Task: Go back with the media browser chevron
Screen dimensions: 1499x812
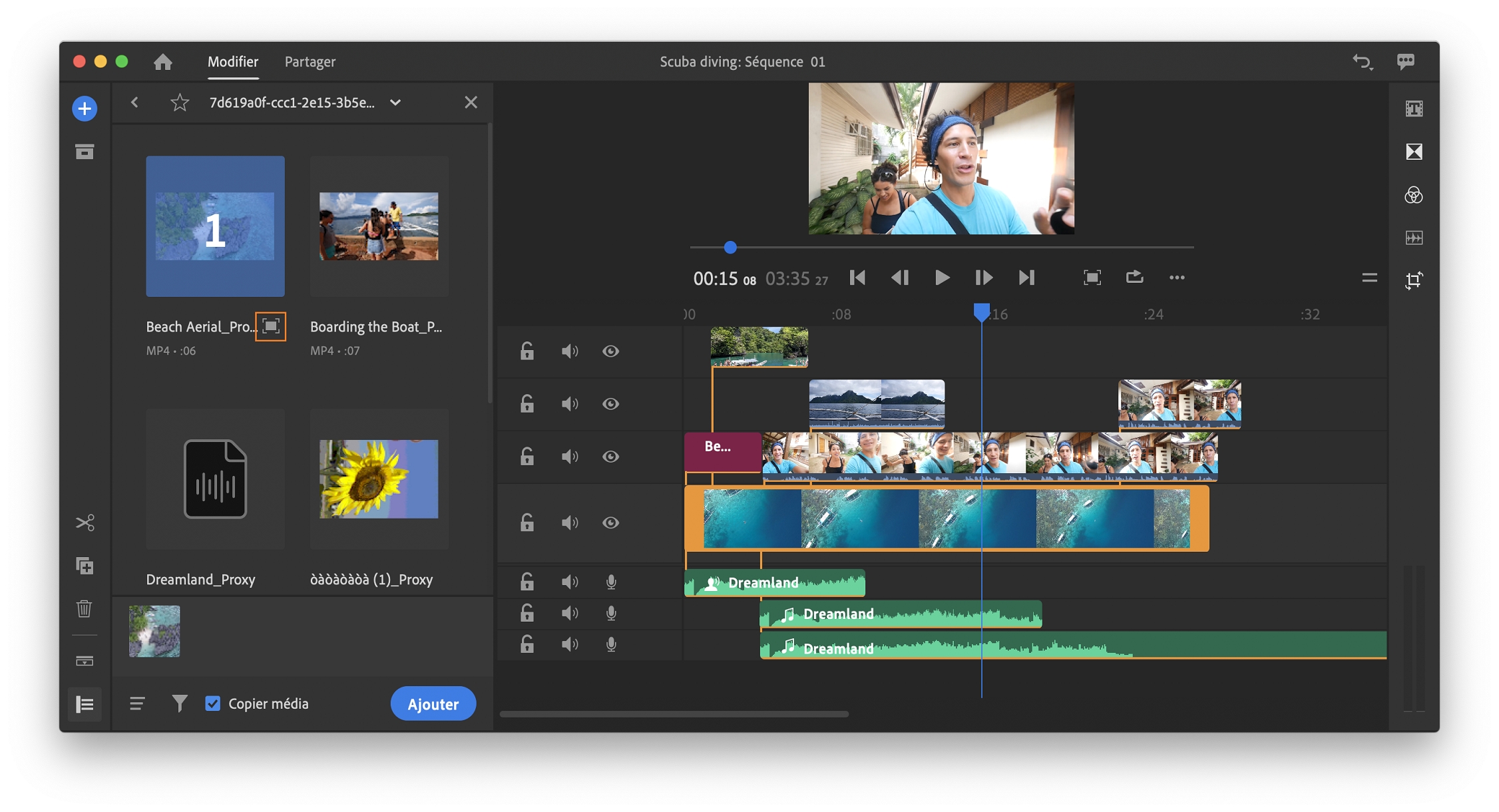Action: (x=135, y=102)
